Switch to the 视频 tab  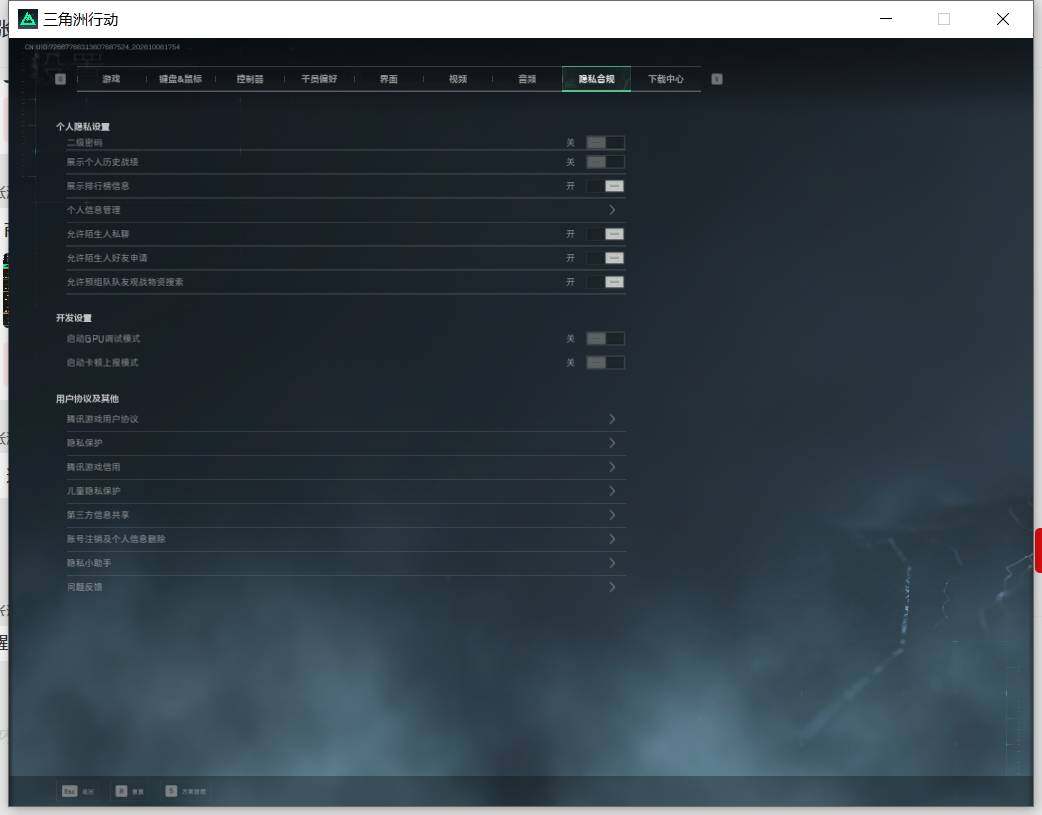(x=458, y=79)
